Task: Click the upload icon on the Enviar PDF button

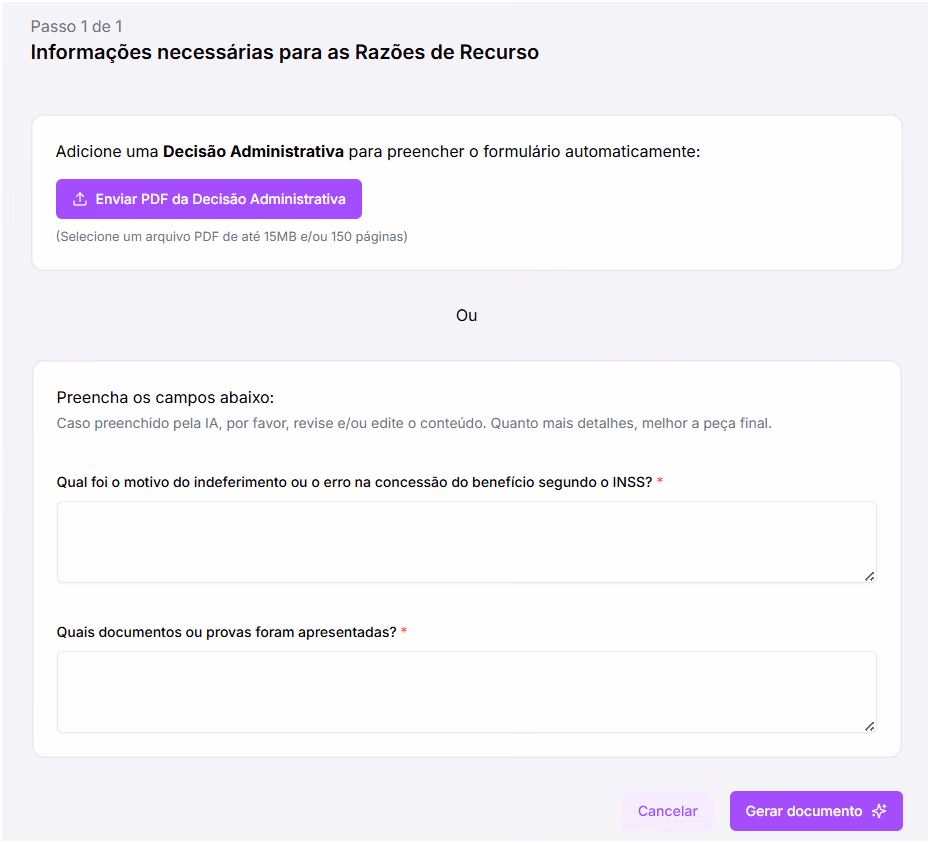Action: coord(80,199)
